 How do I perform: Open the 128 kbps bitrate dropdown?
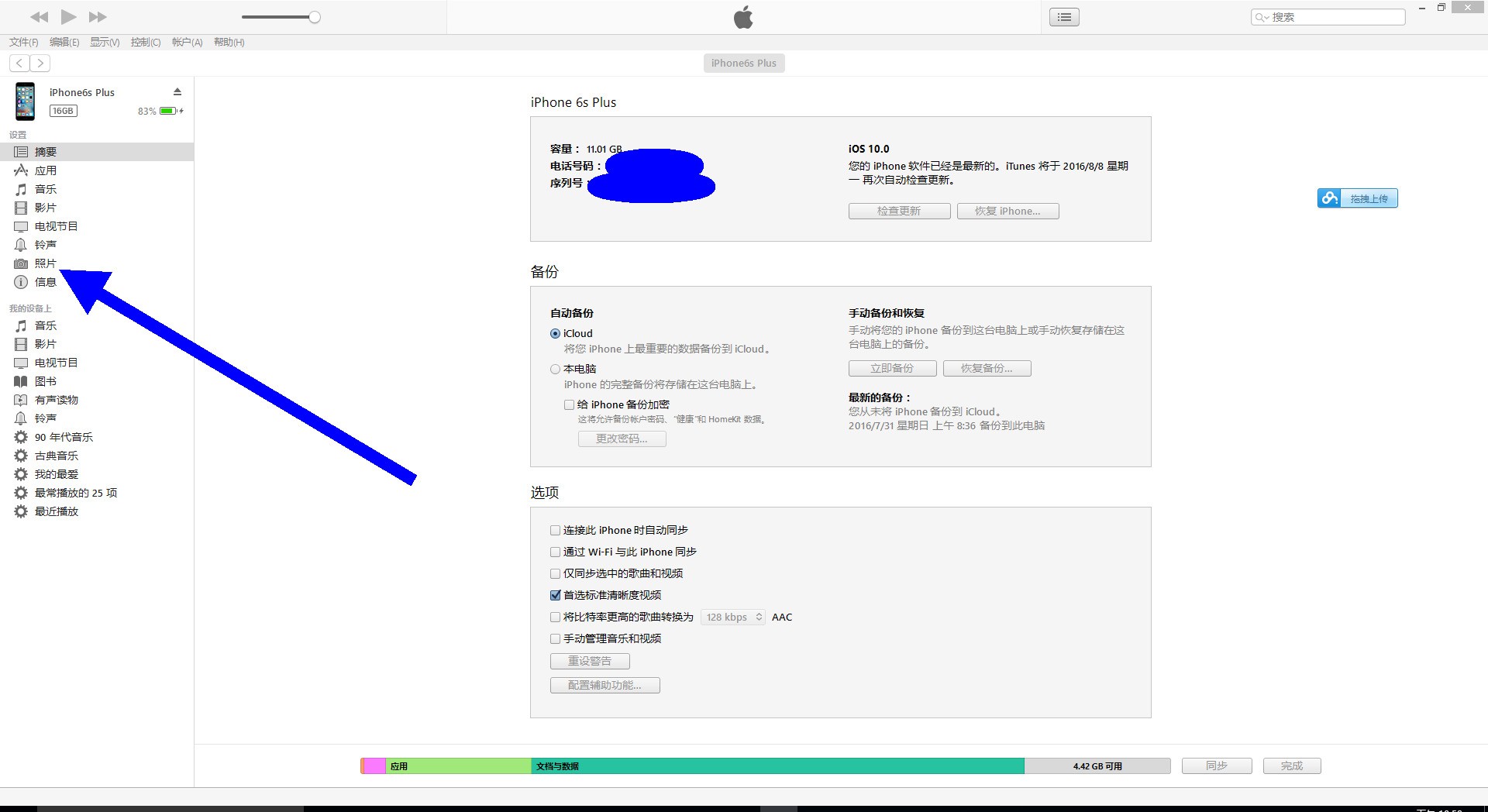click(733, 618)
